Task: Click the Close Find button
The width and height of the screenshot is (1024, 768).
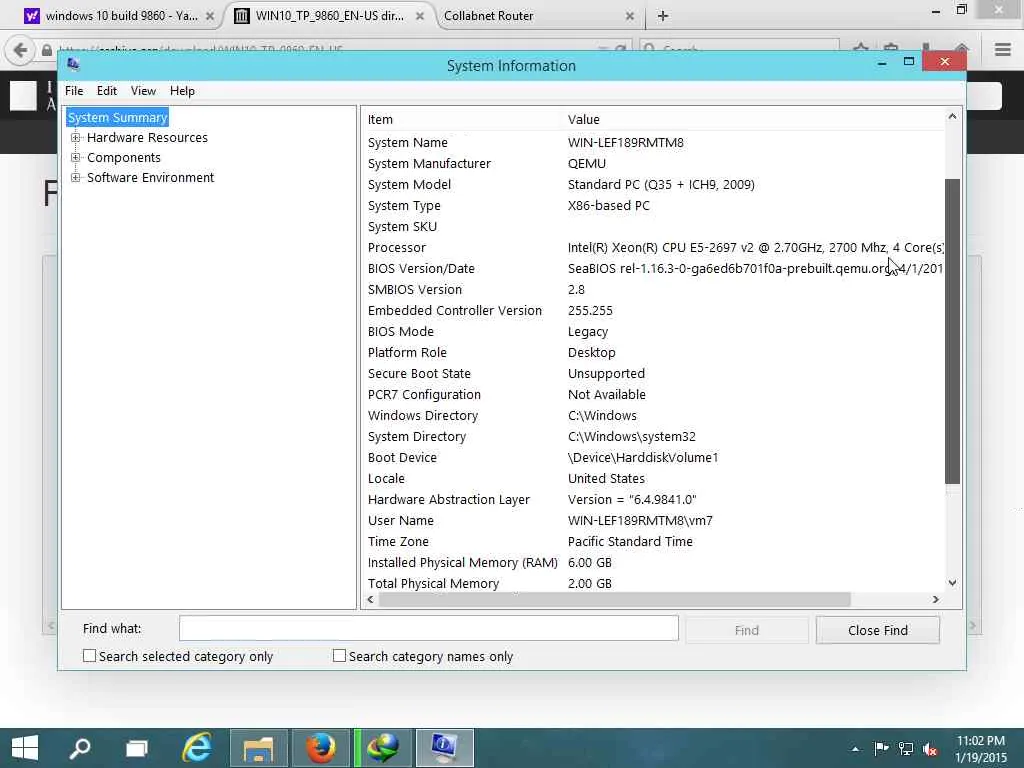Action: tap(877, 630)
